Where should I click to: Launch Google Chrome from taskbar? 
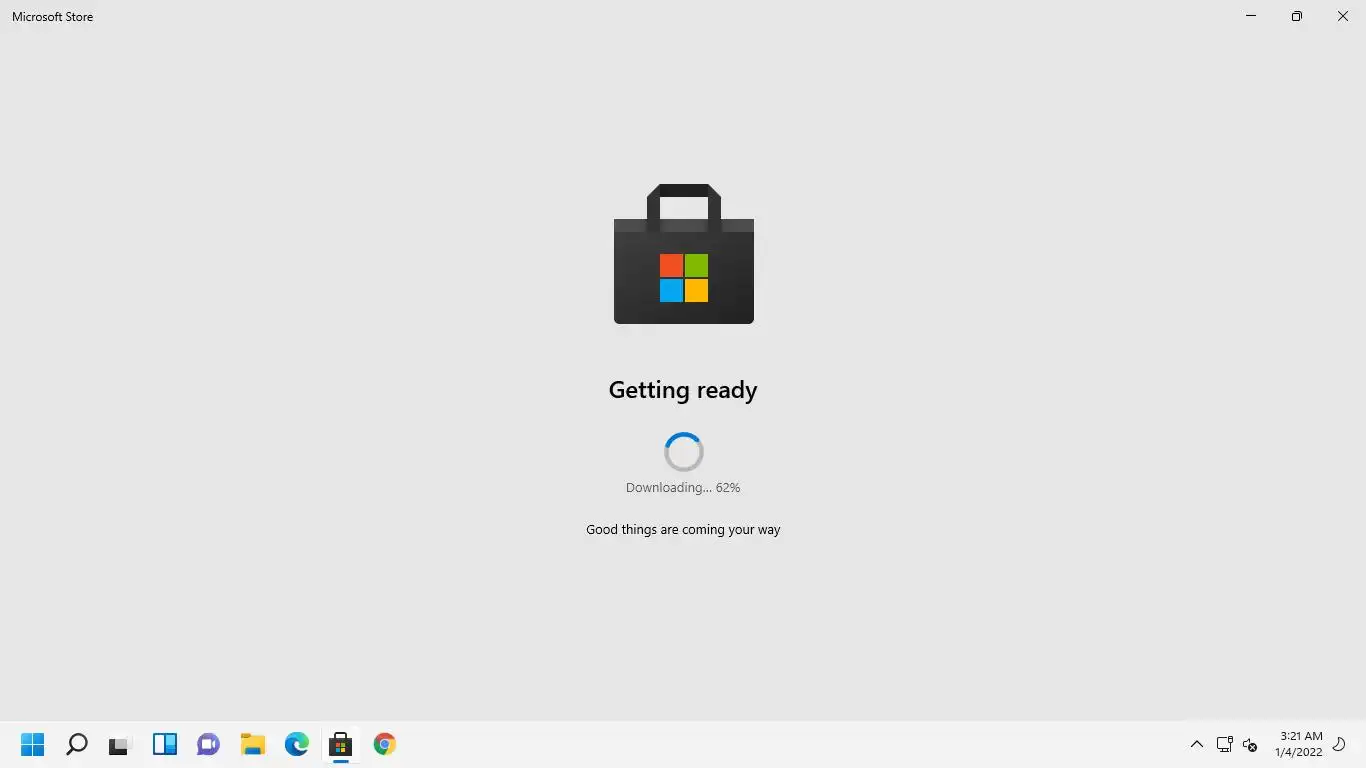385,744
